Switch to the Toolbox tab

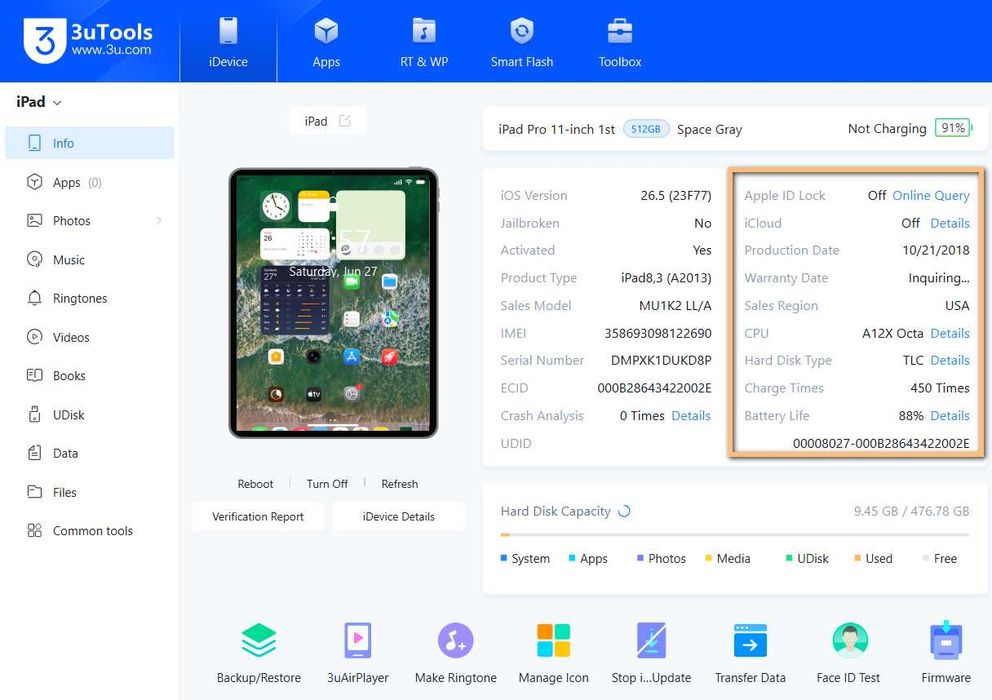[x=620, y=42]
